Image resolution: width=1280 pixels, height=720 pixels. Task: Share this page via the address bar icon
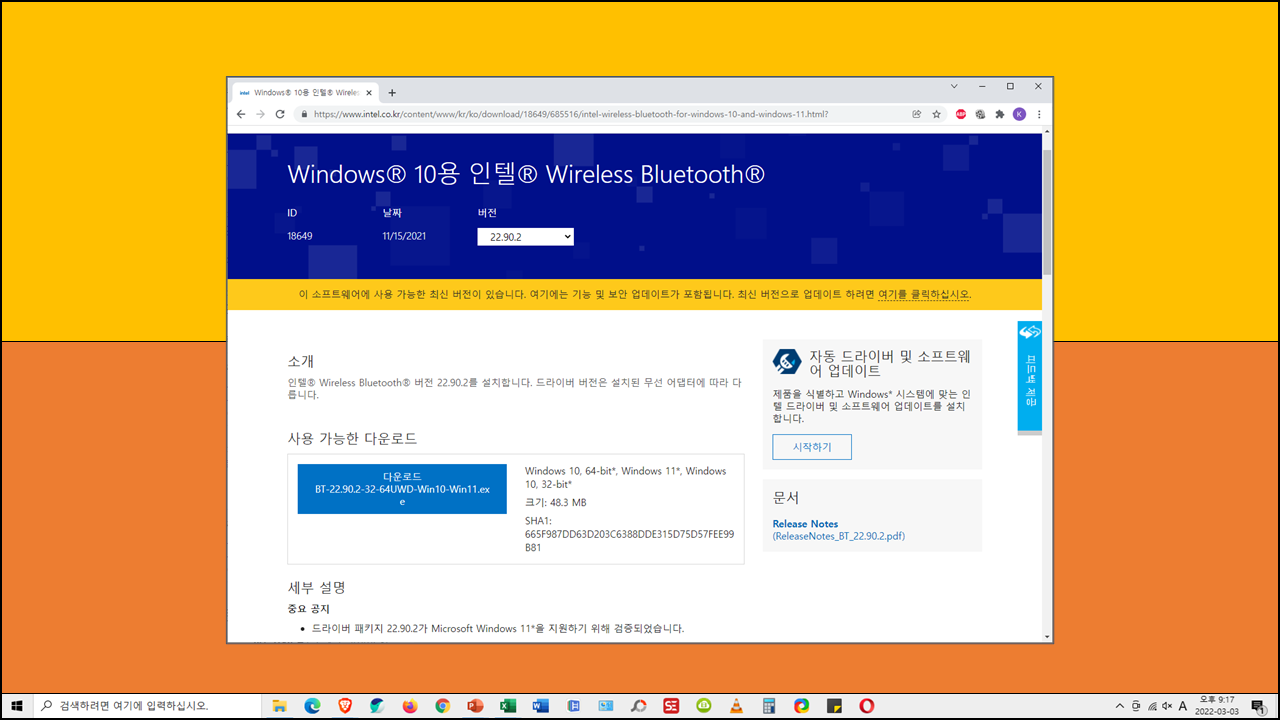point(916,114)
